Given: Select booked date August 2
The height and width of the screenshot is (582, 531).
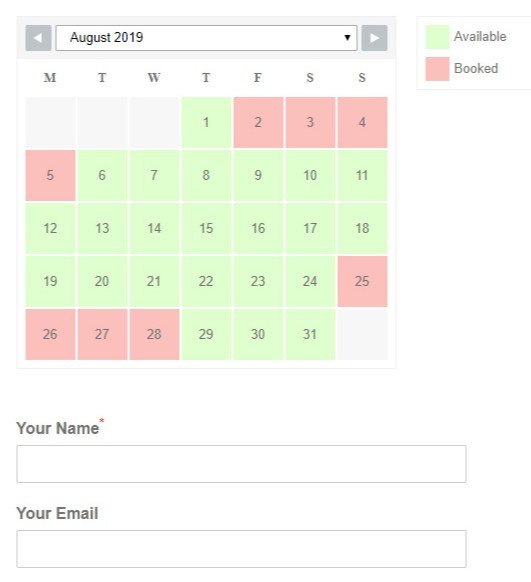Looking at the screenshot, I should click(258, 122).
